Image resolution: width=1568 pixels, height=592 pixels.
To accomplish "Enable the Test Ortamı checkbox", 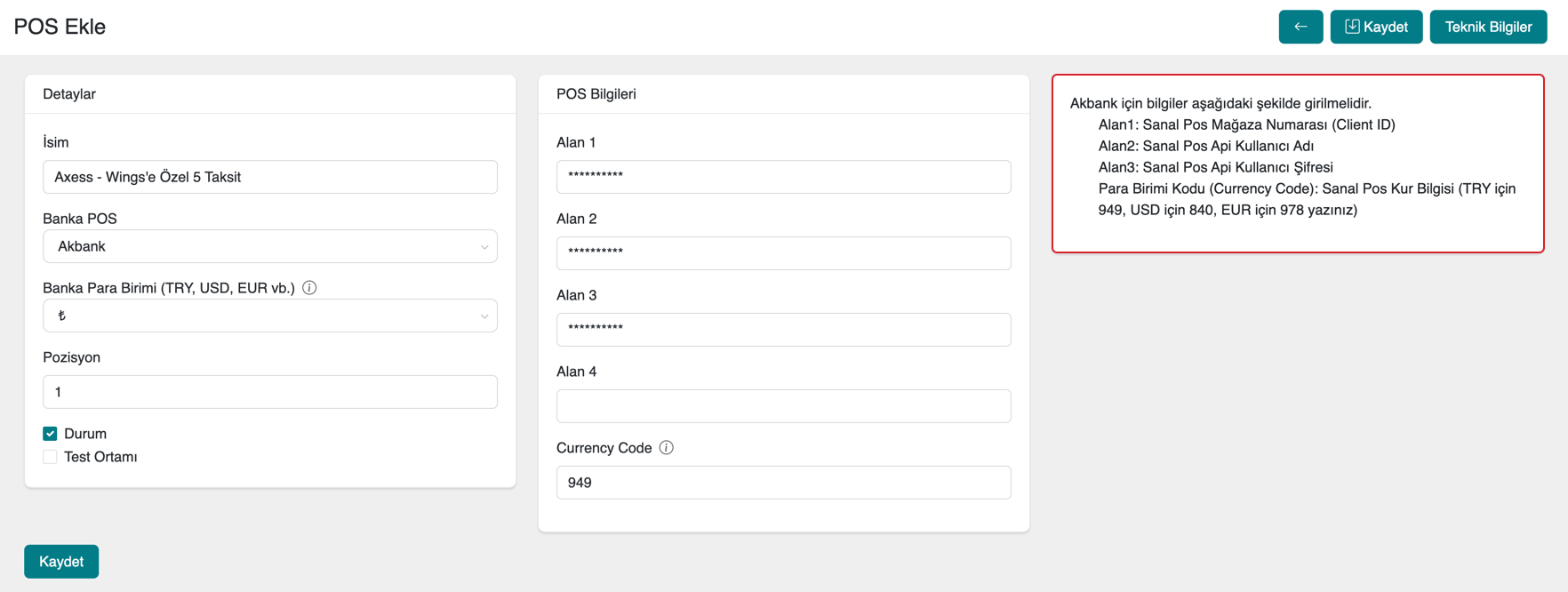I will click(50, 457).
